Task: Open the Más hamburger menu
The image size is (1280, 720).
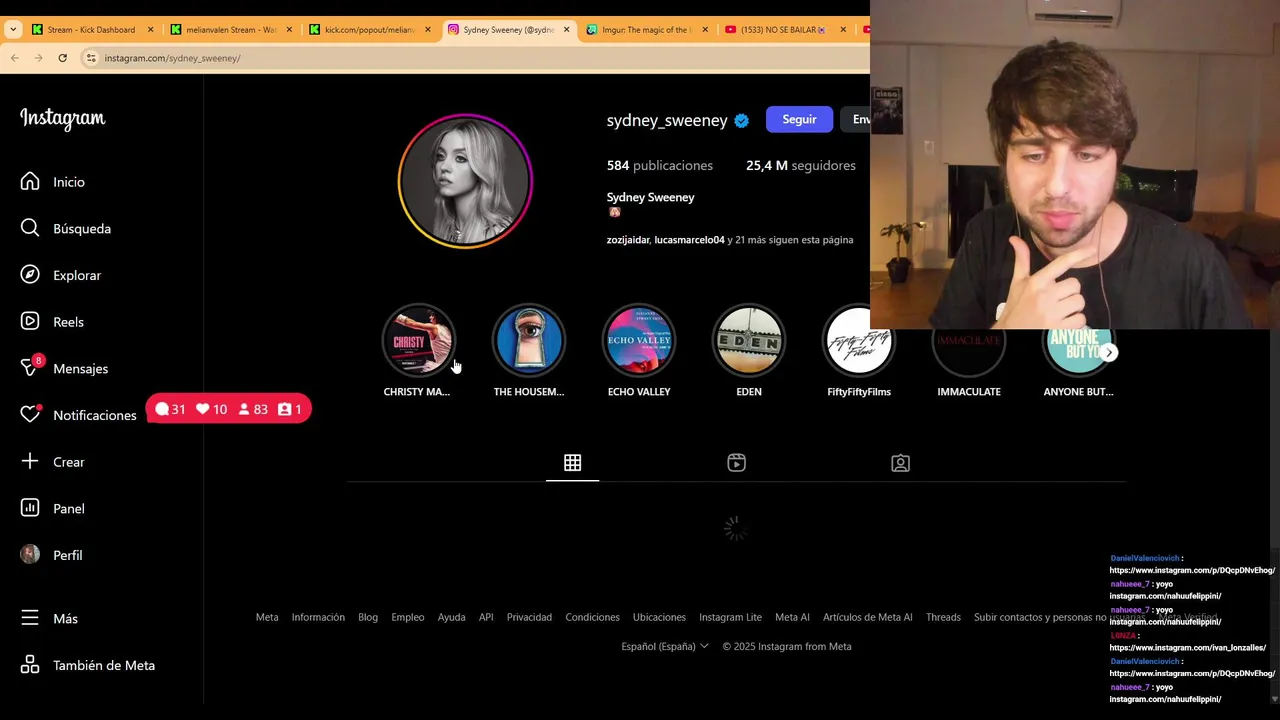Action: click(30, 618)
